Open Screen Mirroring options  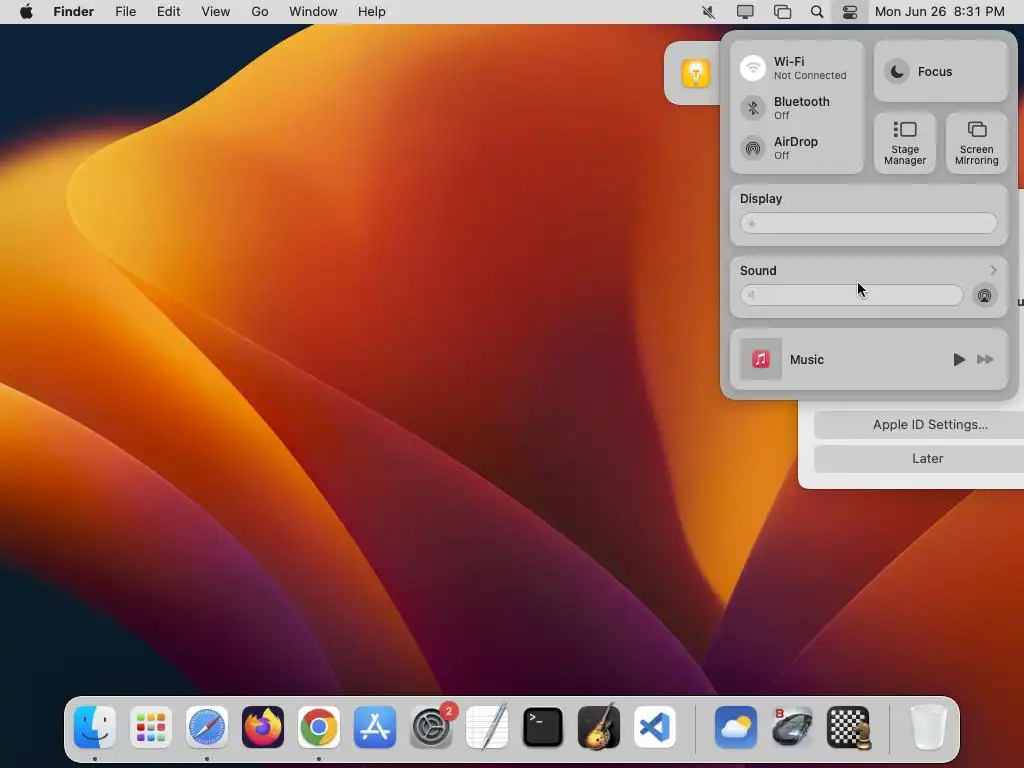[976, 143]
